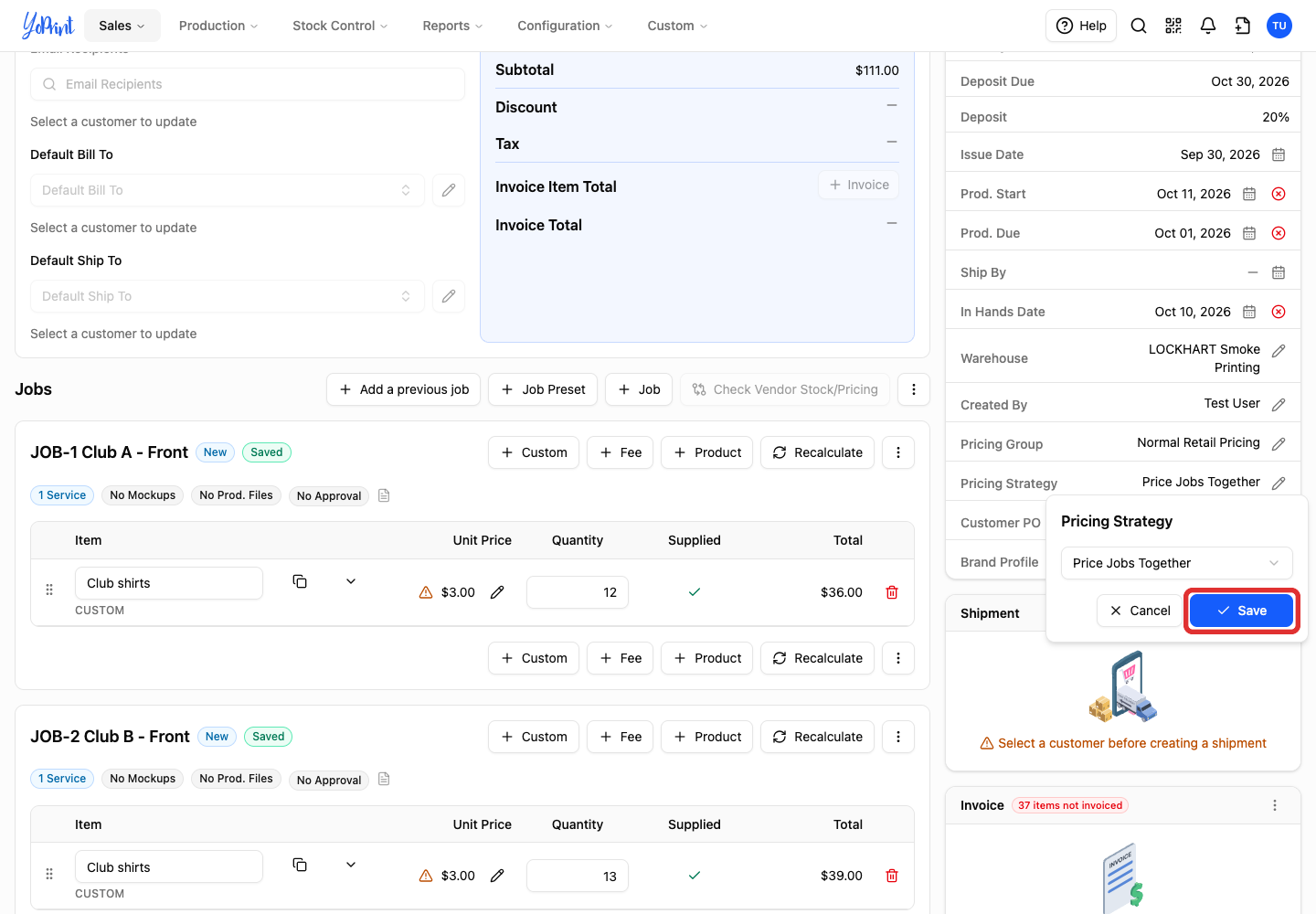The height and width of the screenshot is (914, 1316).
Task: Click Add a previous job button
Action: [x=404, y=389]
